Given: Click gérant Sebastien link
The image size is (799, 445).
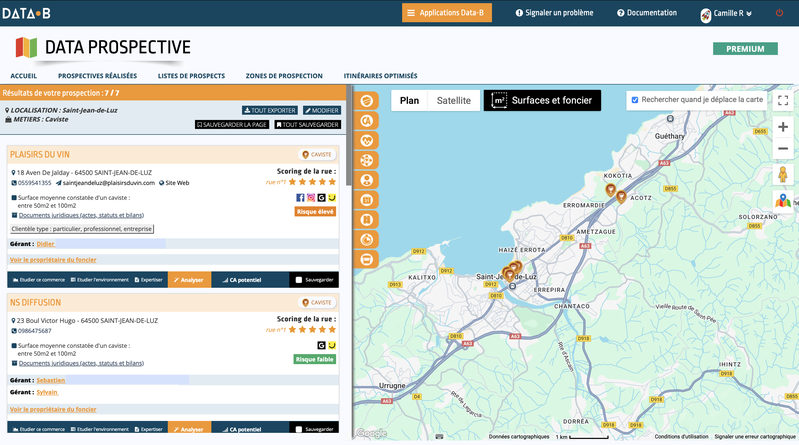Looking at the screenshot, I should (x=50, y=380).
